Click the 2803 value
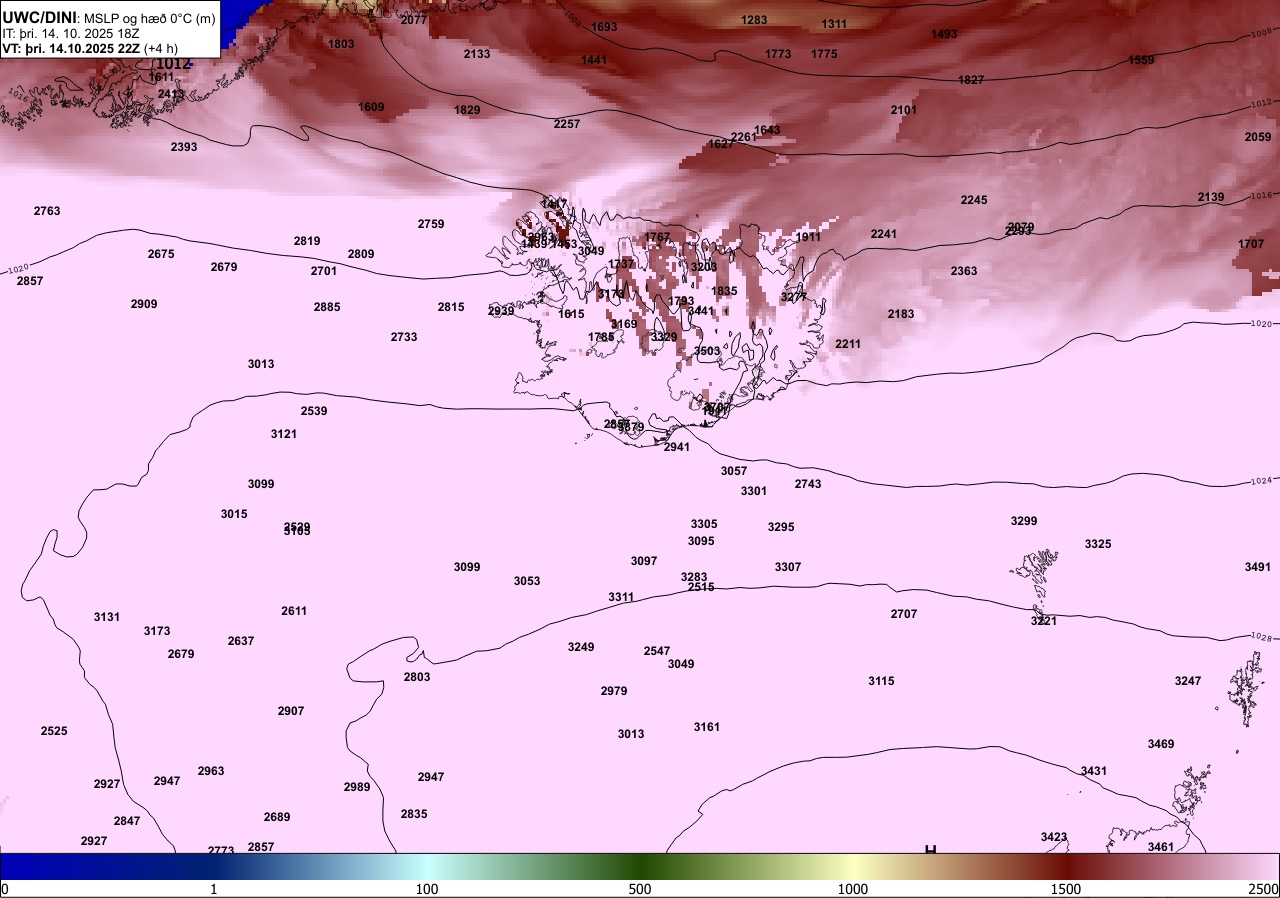1280x898 pixels. coord(417,677)
